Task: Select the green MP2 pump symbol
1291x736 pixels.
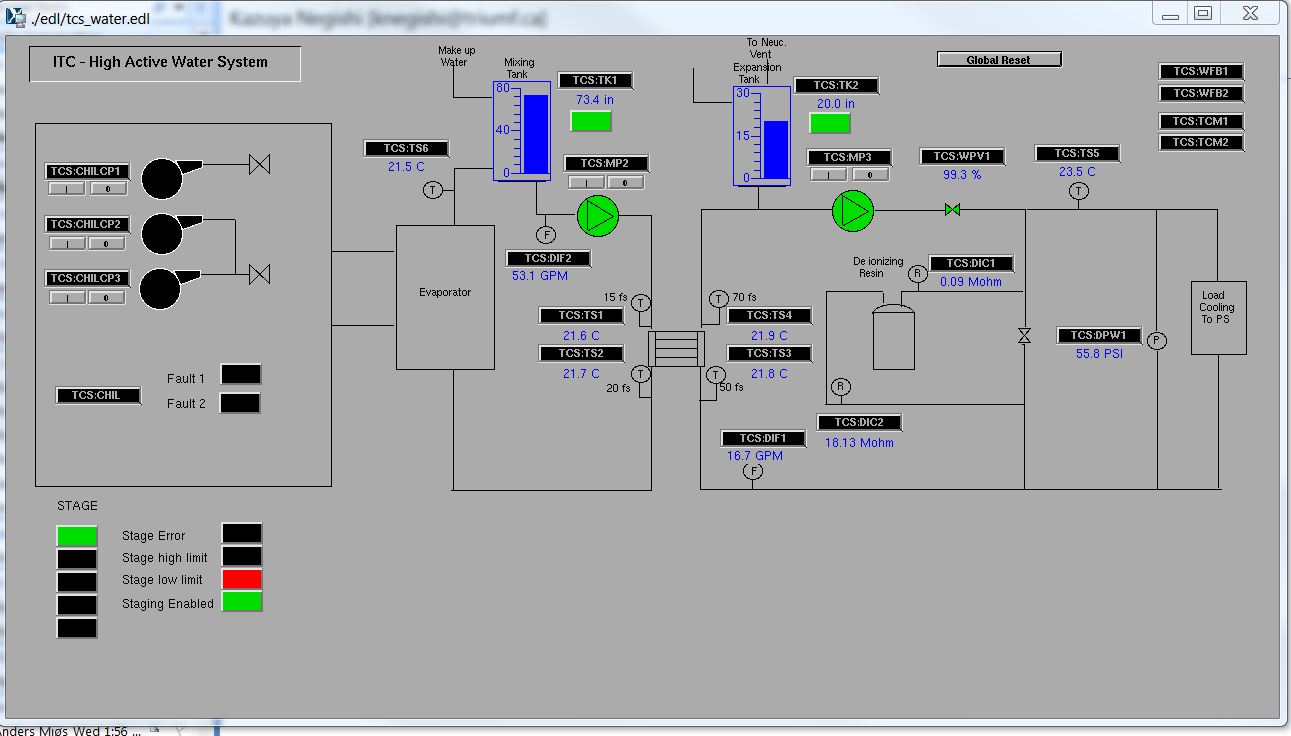Action: coord(598,214)
